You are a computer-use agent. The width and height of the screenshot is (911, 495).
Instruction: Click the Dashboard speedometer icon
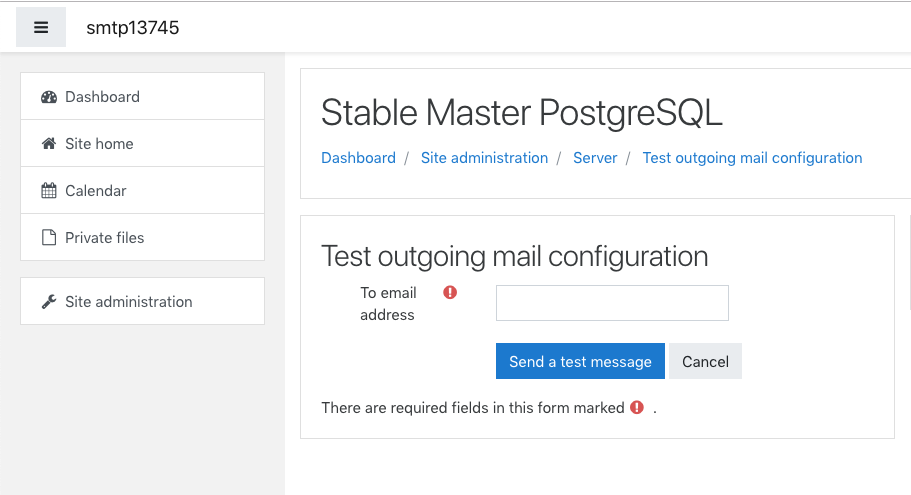[49, 97]
